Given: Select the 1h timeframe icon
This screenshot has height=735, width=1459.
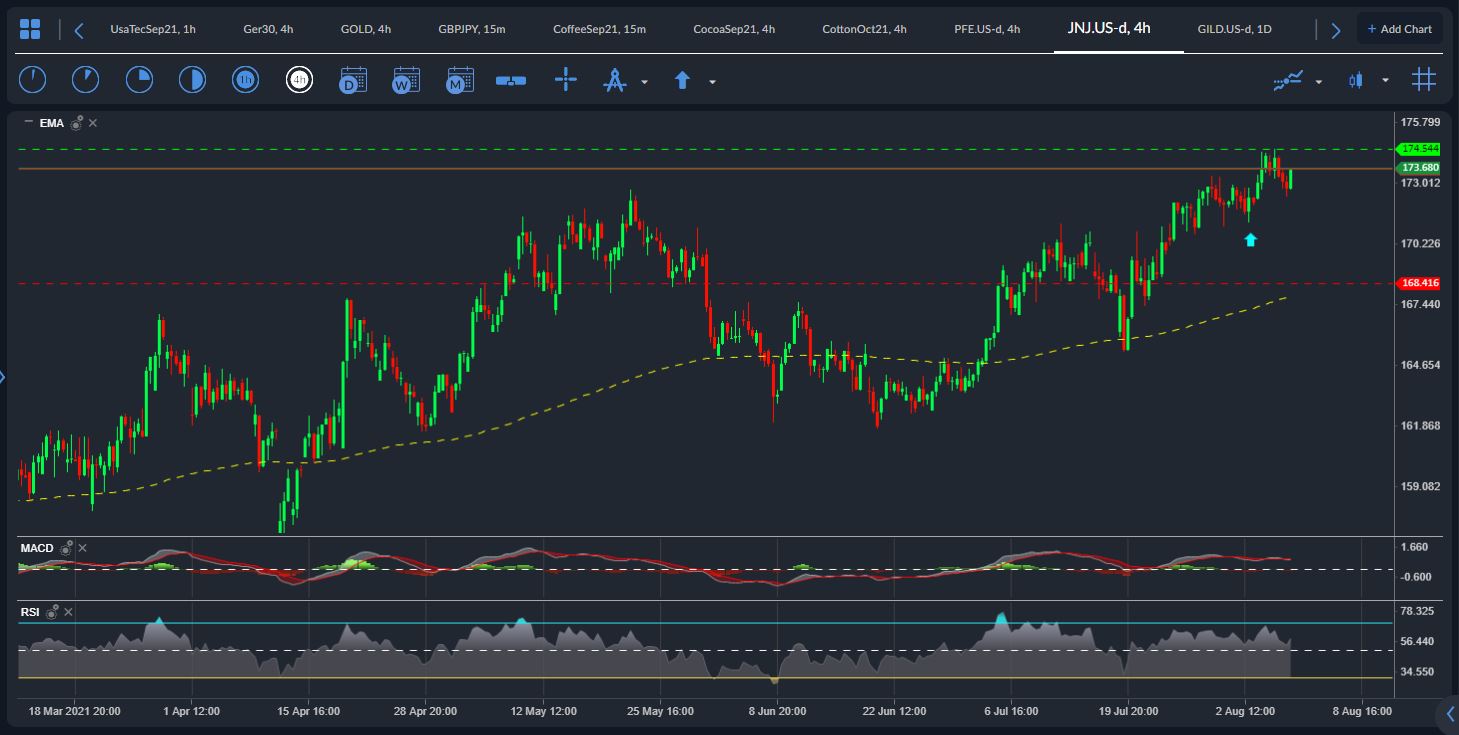Looking at the screenshot, I should pyautogui.click(x=245, y=80).
